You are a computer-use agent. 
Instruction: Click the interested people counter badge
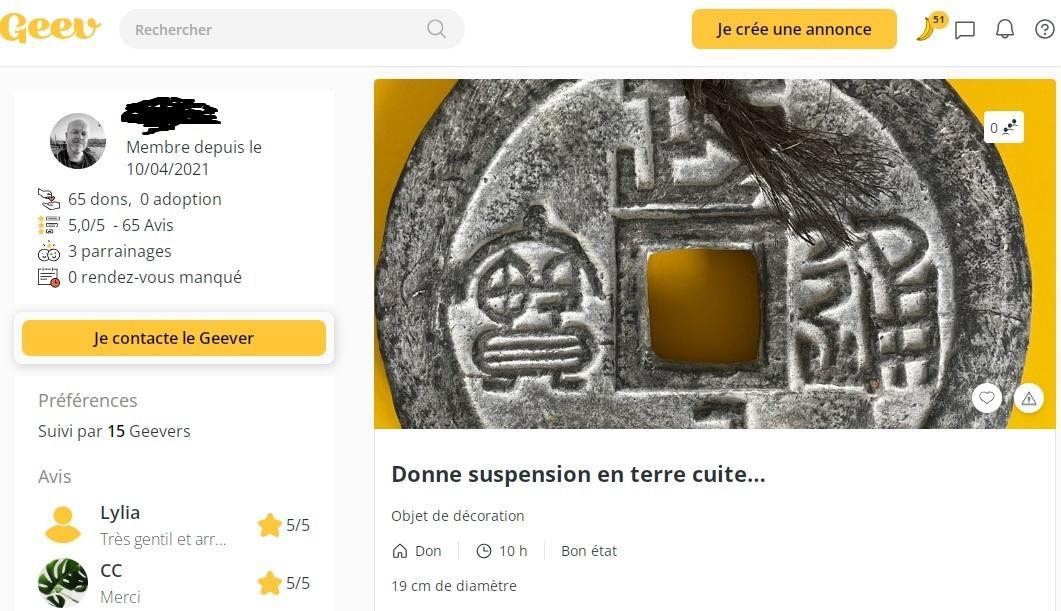pyautogui.click(x=1003, y=127)
